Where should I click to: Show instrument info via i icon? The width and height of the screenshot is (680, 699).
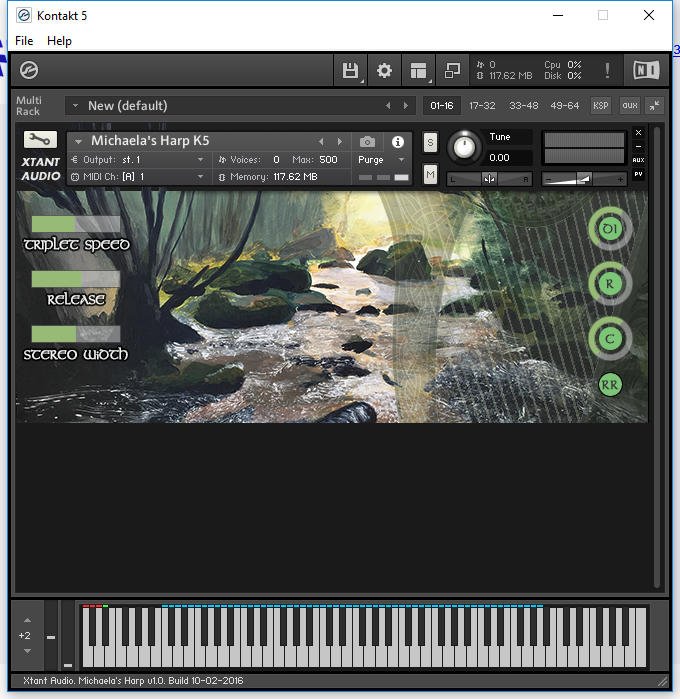(x=398, y=142)
